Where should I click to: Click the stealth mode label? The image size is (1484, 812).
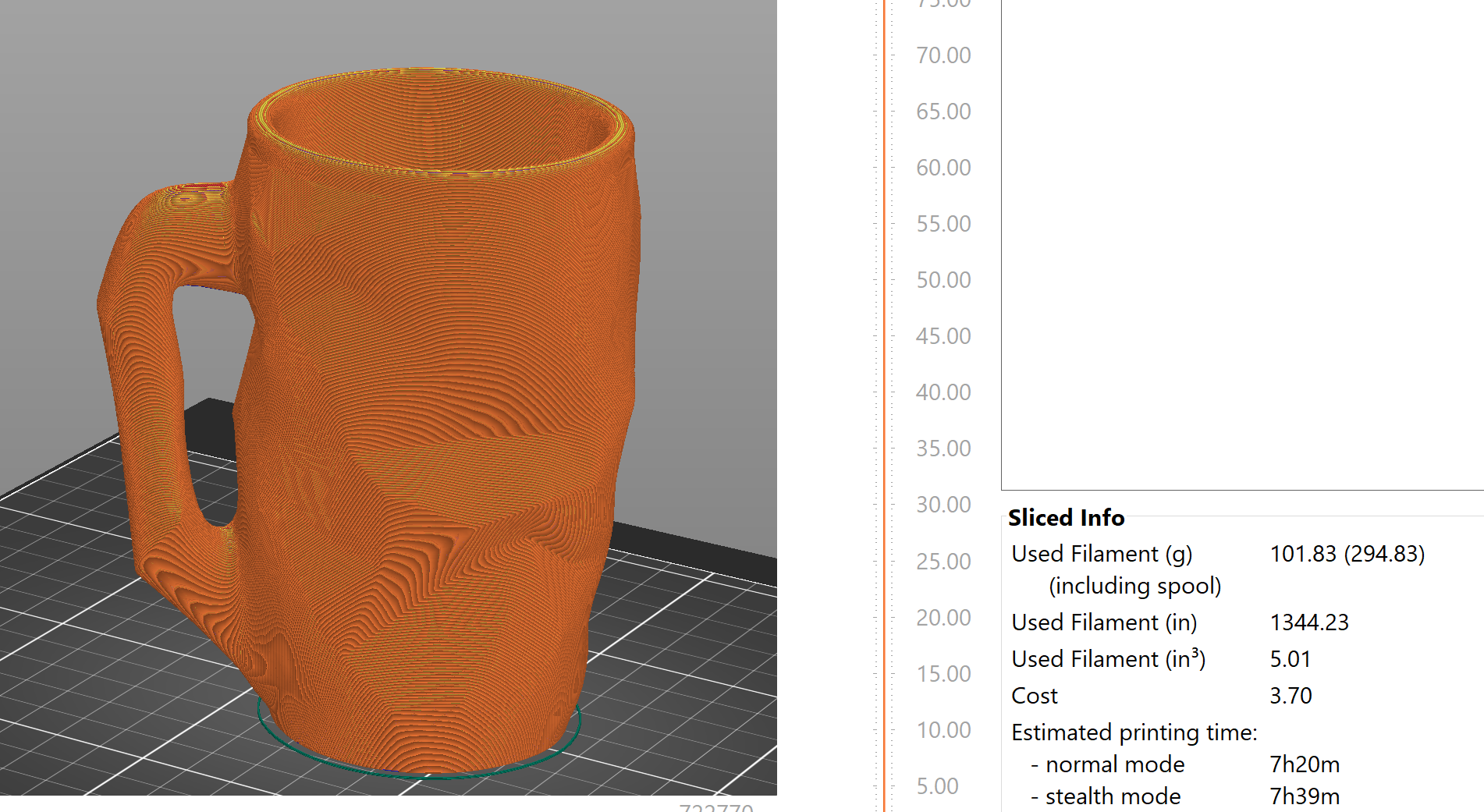click(x=1113, y=796)
